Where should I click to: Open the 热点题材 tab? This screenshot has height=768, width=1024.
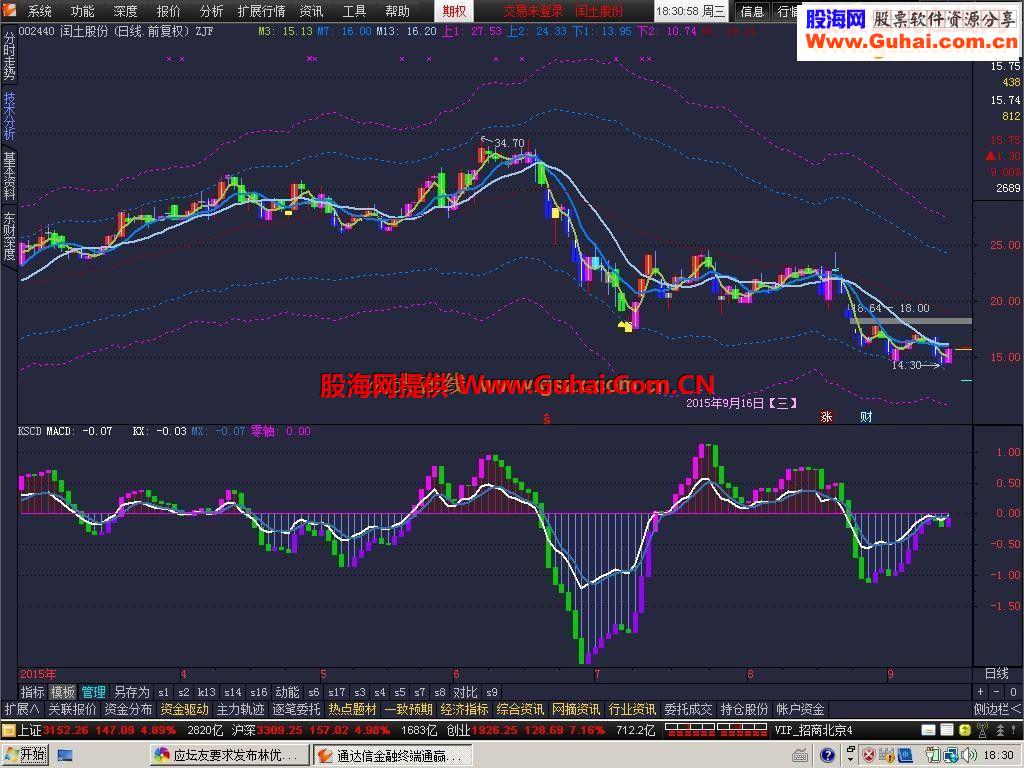353,709
